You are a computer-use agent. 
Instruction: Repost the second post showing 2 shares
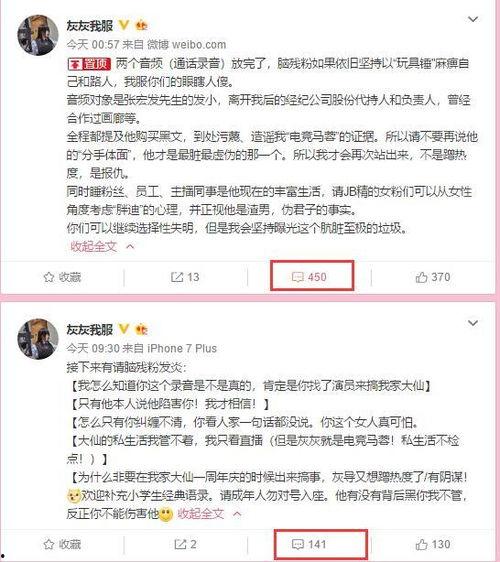tap(185, 544)
